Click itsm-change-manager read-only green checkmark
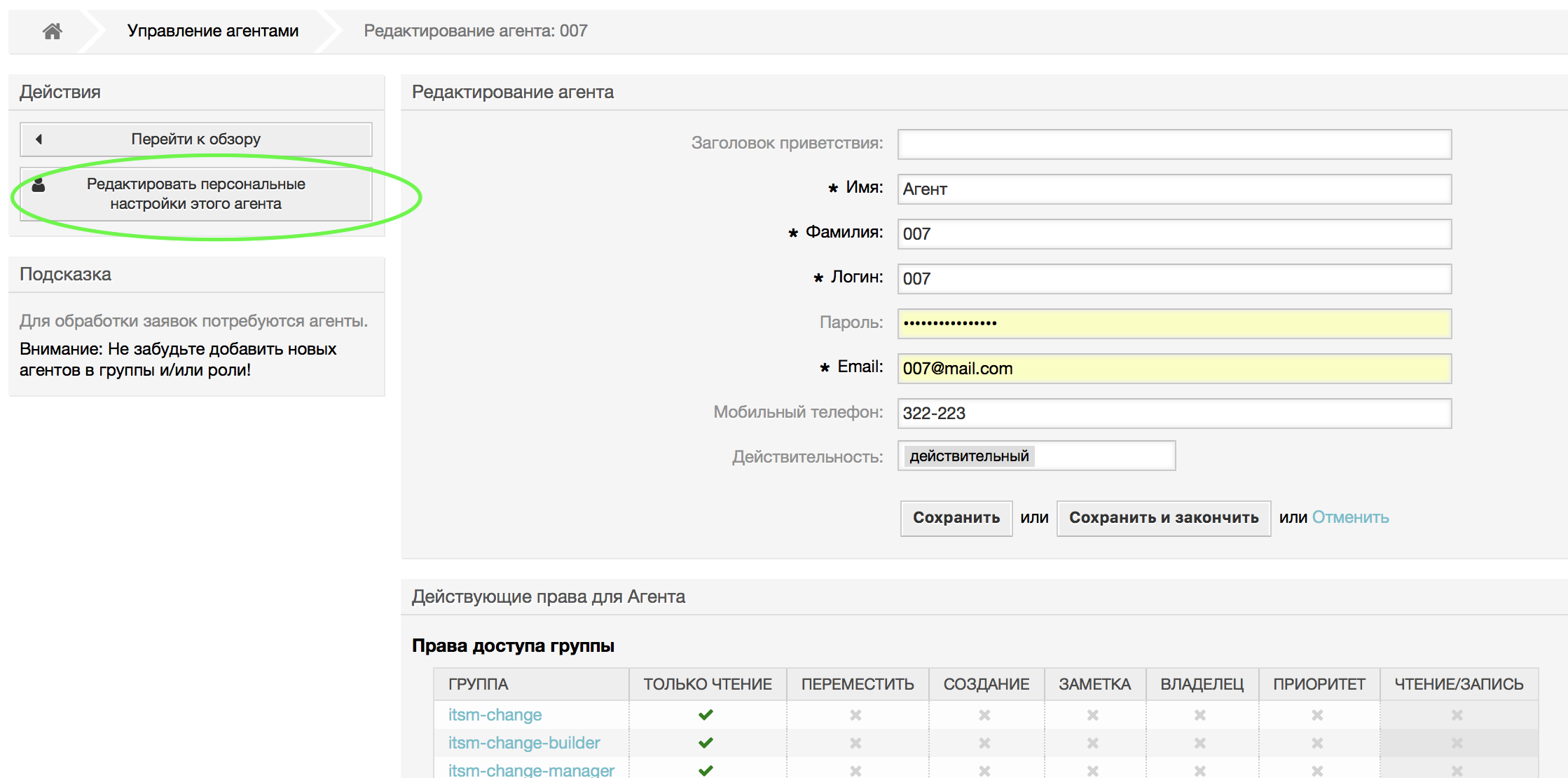This screenshot has width=1568, height=778. point(706,770)
